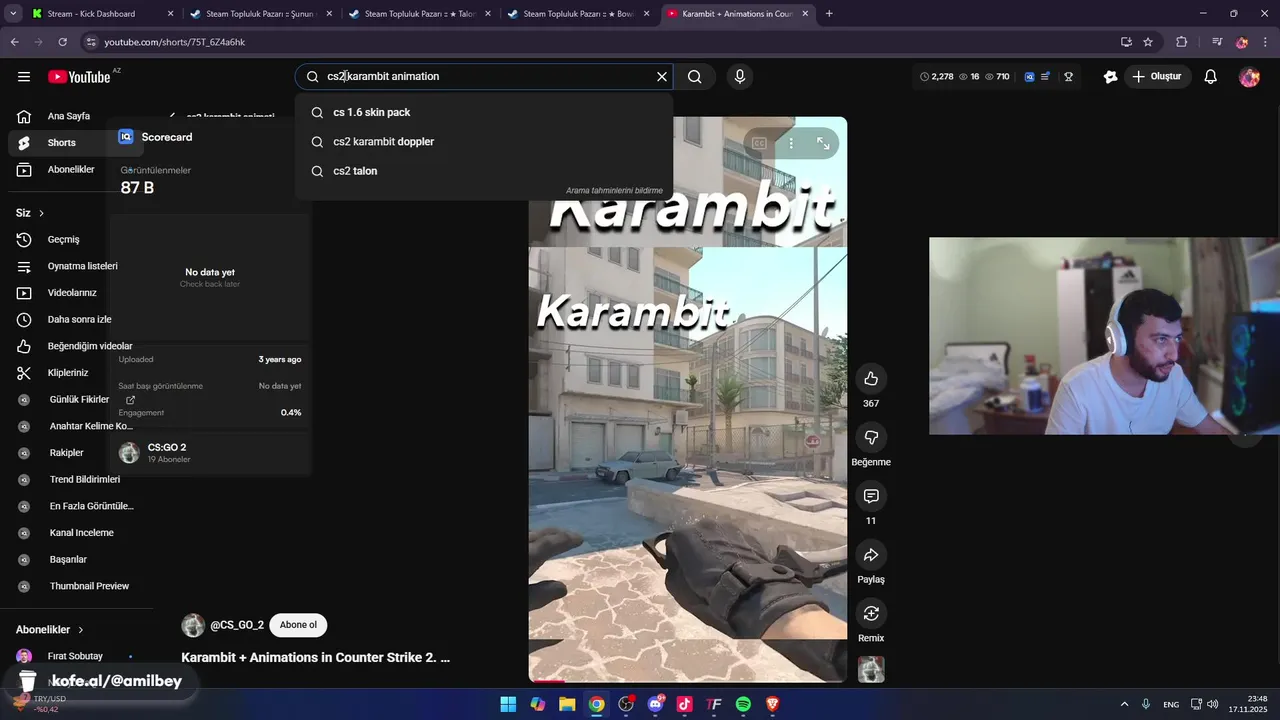Switch to the Stream - Kick Dashboard tab

pos(100,14)
